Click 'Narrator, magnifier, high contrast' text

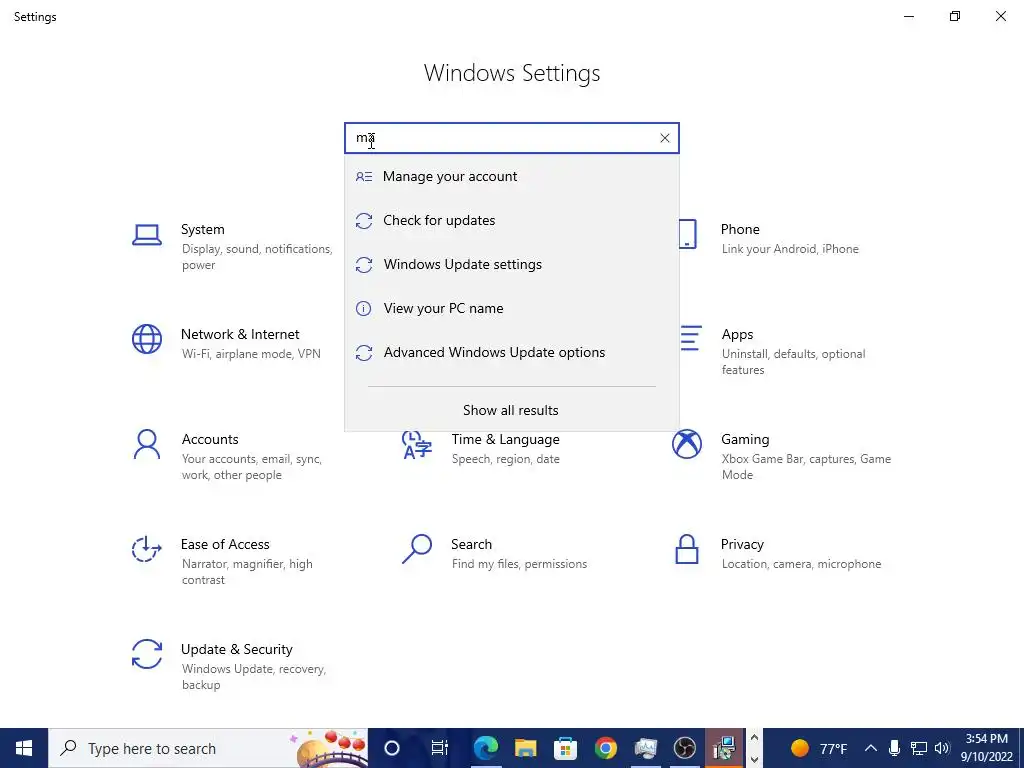click(x=247, y=571)
